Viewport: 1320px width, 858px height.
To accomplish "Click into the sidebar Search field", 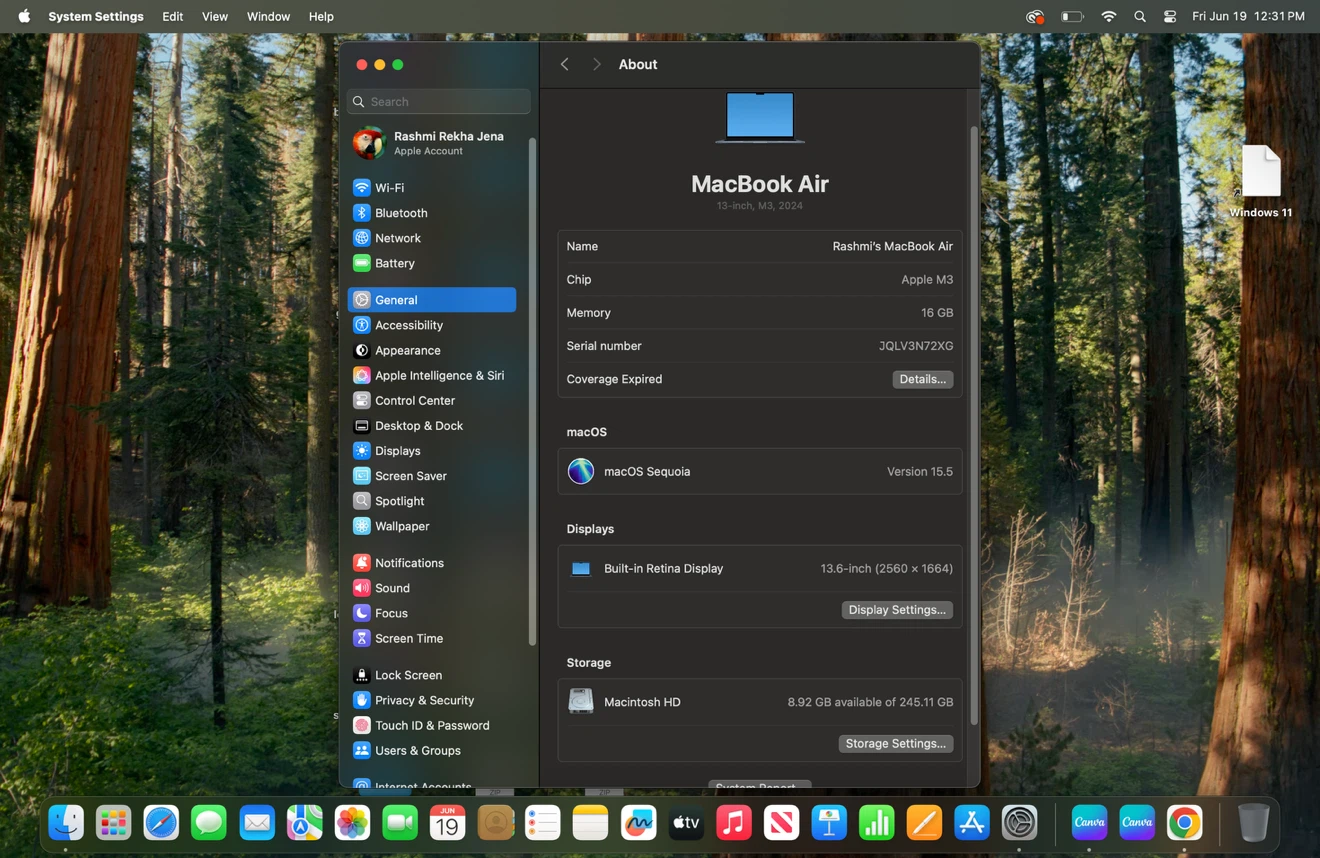I will pos(439,101).
